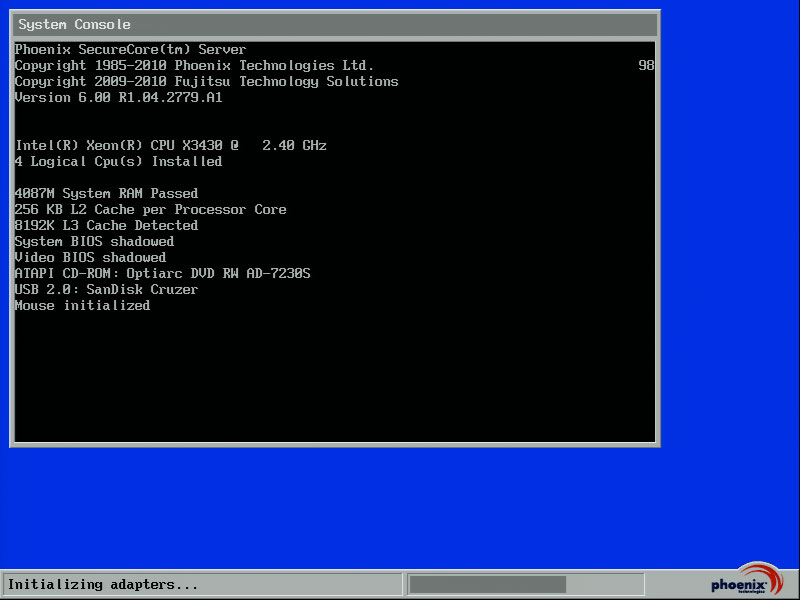
Task: Click the '8192K L3 Cache Detected' line
Action: coord(106,226)
